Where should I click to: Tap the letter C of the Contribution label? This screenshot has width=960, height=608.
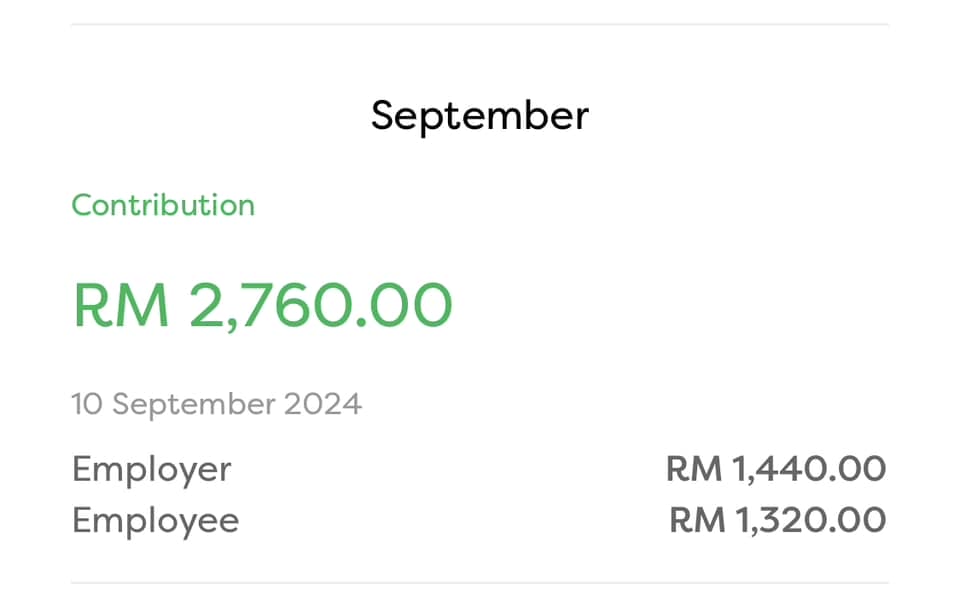(84, 205)
